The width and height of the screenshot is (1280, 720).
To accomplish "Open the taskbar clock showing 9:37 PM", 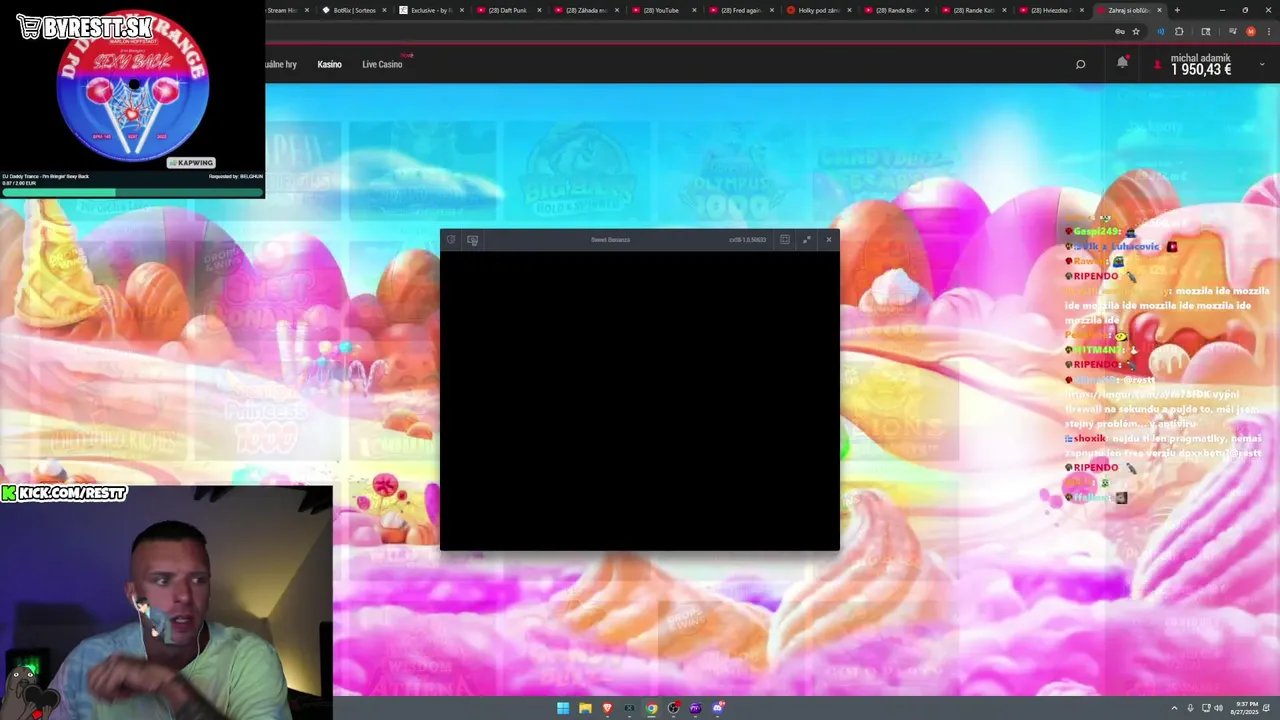I will click(1245, 708).
